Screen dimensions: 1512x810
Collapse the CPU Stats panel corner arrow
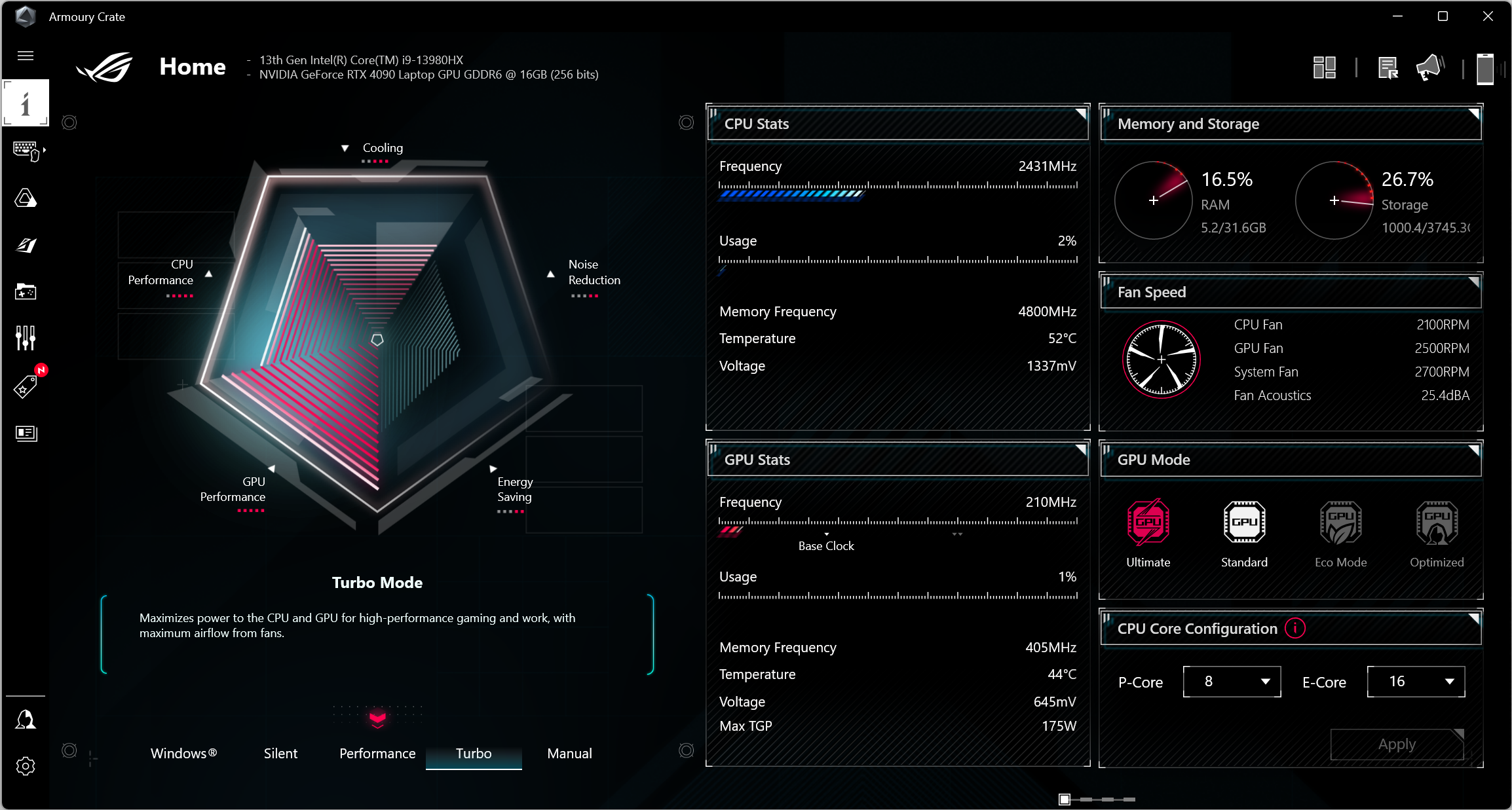click(x=1081, y=114)
